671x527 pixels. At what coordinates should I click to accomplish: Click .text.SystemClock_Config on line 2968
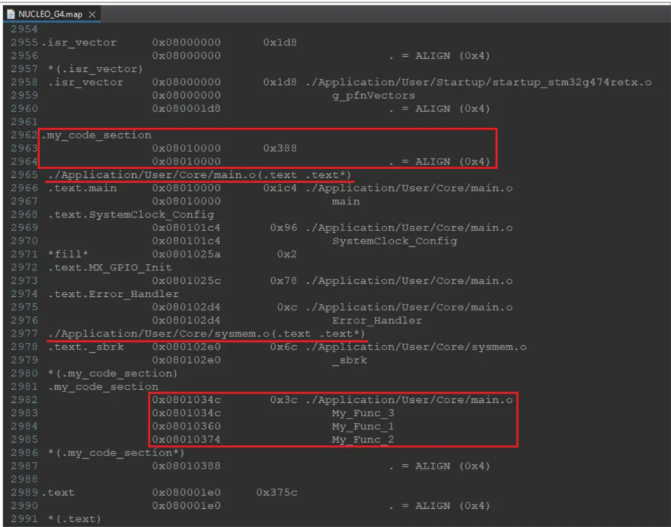coord(131,214)
